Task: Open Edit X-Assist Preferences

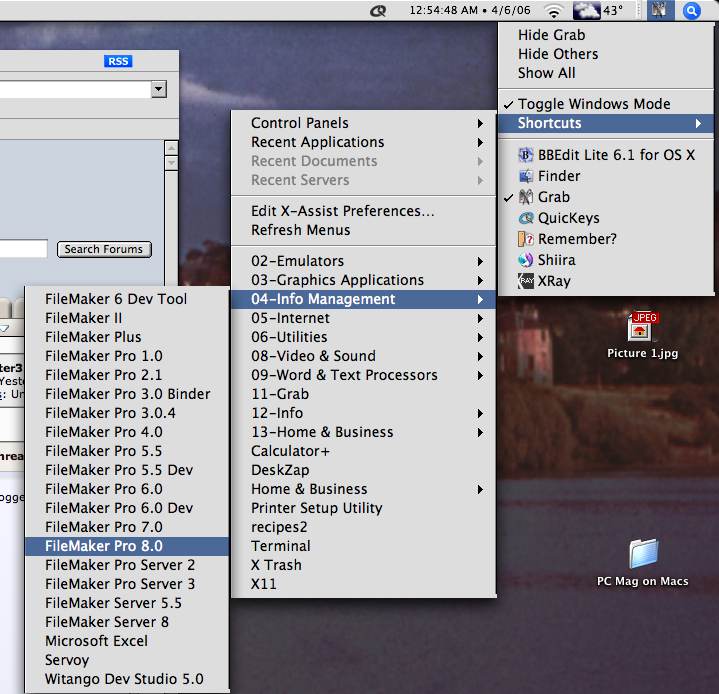Action: tap(364, 211)
